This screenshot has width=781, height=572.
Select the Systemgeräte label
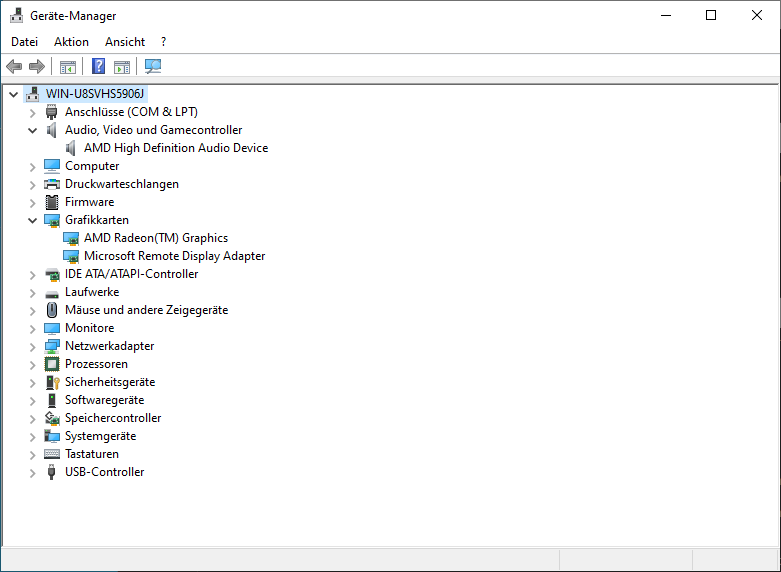pos(101,436)
